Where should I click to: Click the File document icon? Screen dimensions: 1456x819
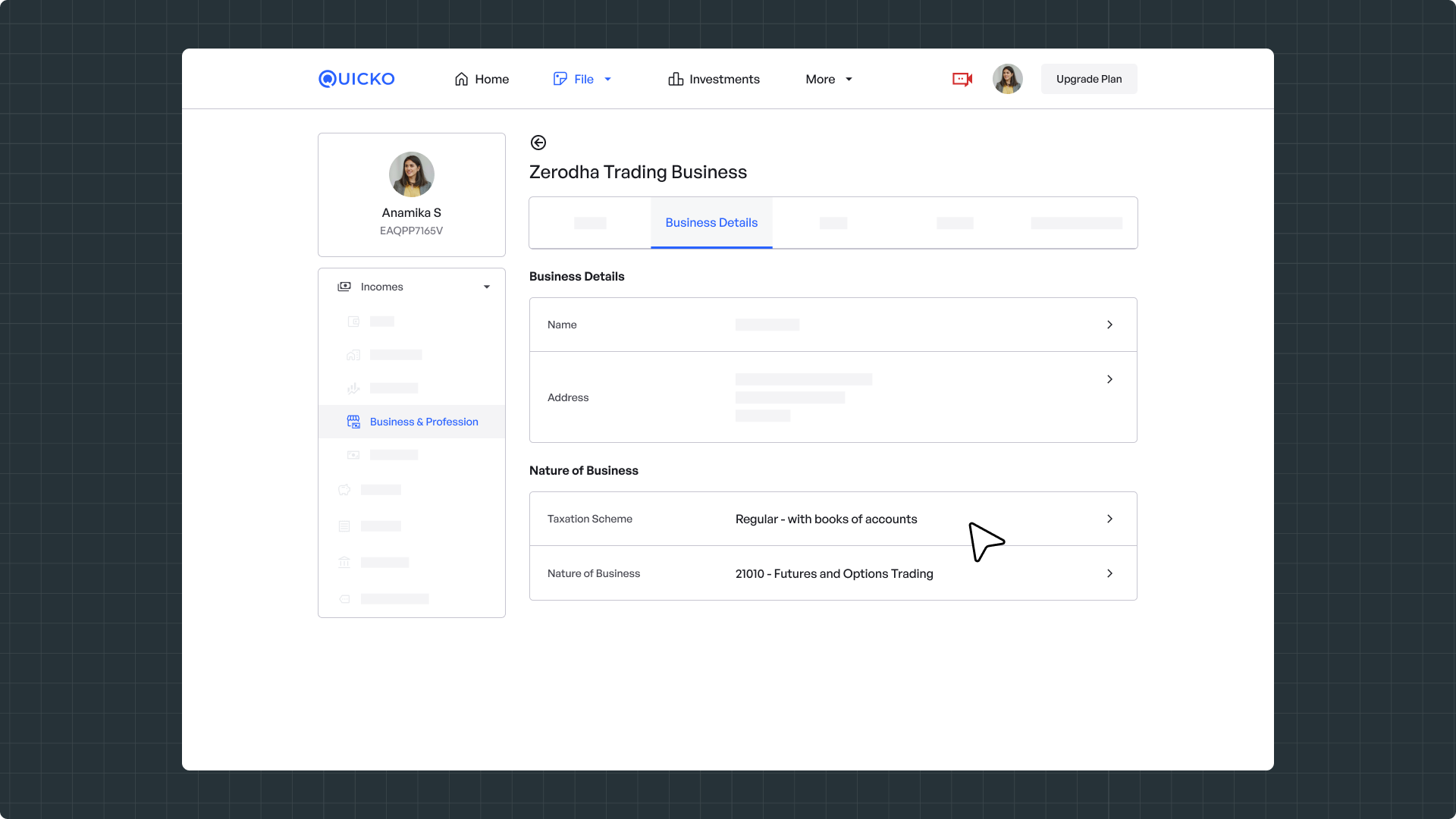pyautogui.click(x=560, y=79)
